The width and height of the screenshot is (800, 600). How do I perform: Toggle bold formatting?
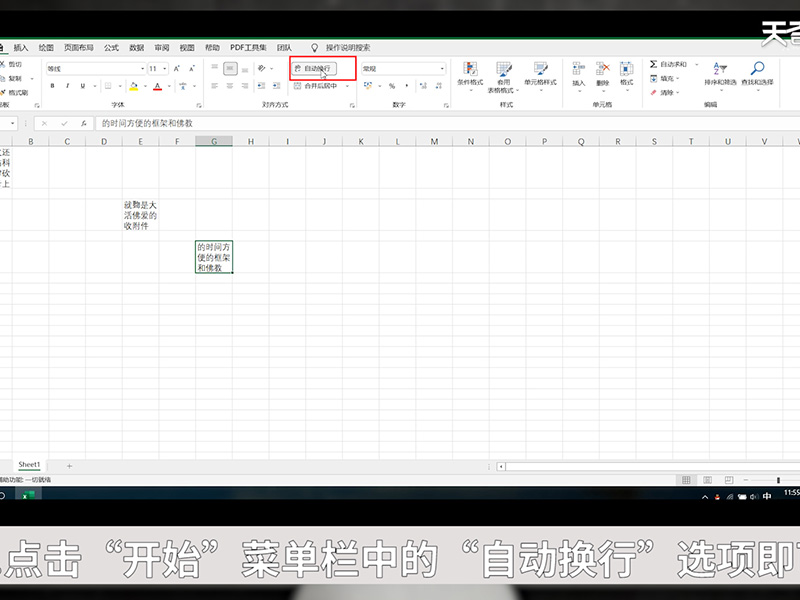[53, 86]
